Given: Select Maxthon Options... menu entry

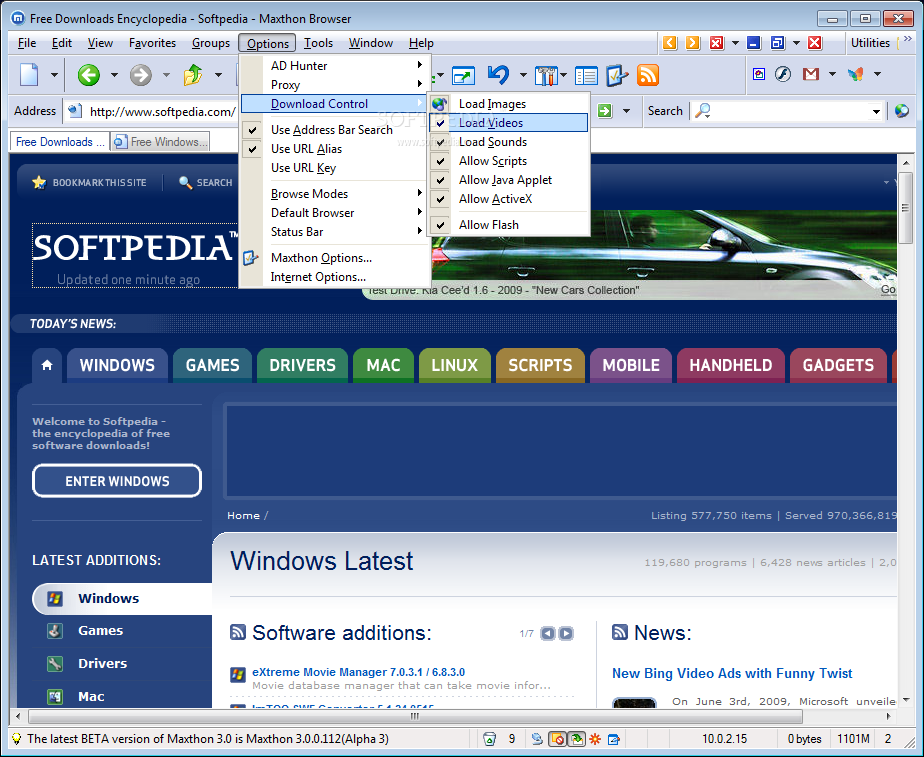Looking at the screenshot, I should 335,257.
